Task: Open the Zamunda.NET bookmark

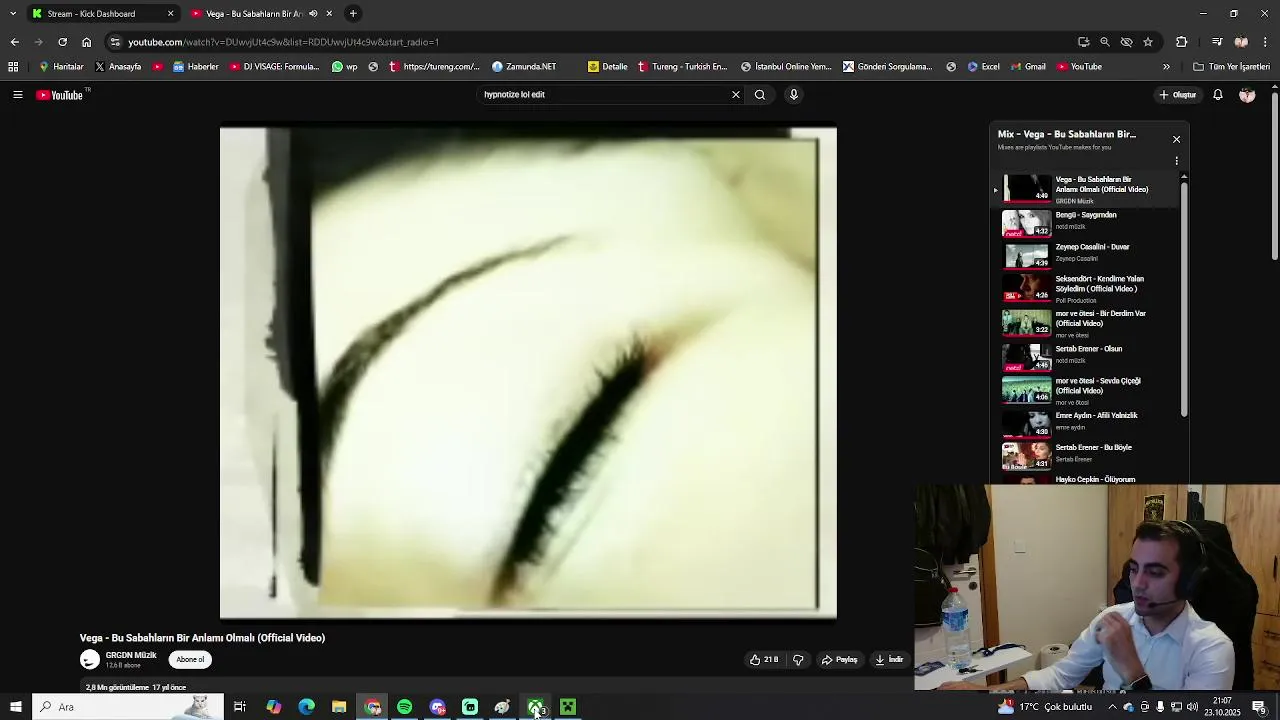Action: click(x=524, y=67)
